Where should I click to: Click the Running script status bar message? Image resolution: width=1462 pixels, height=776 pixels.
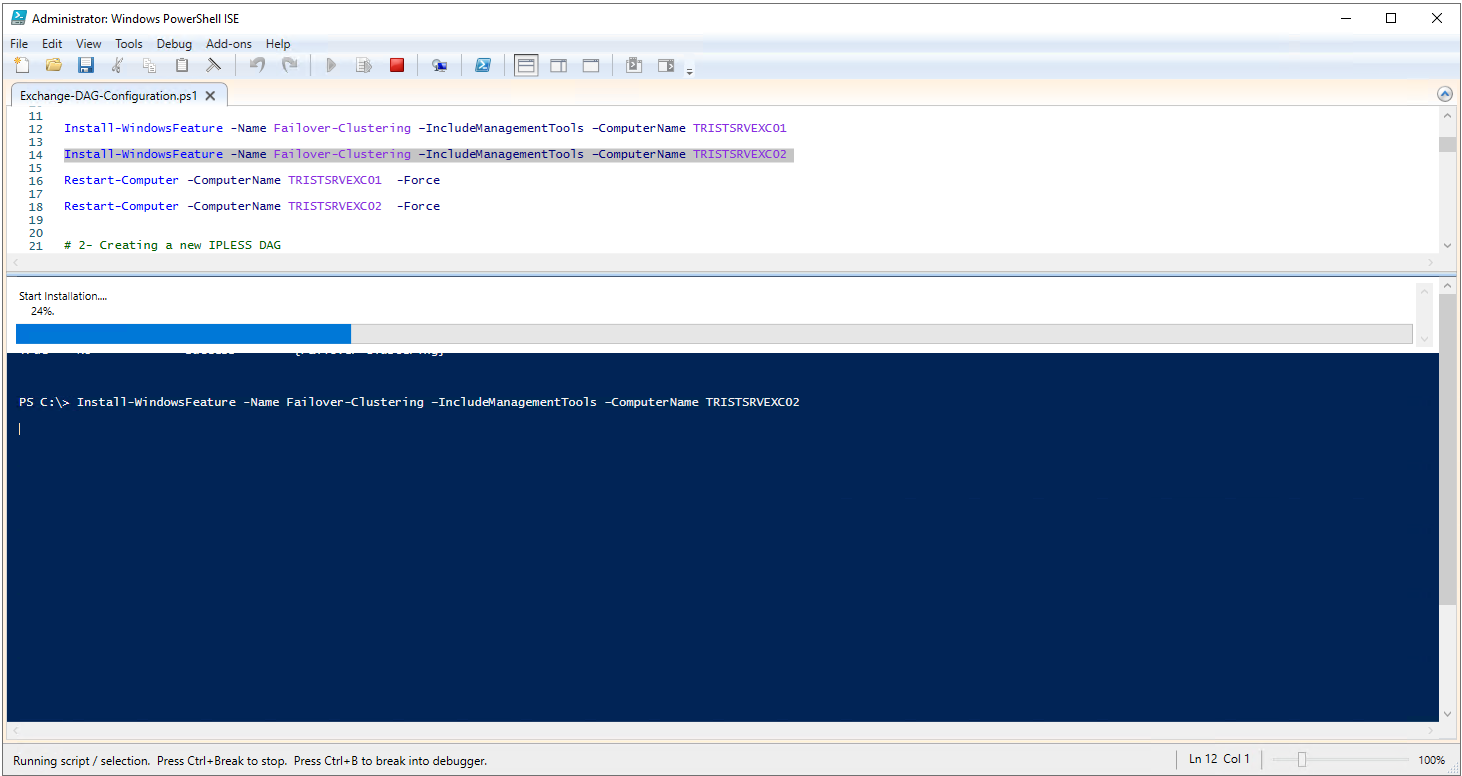pyautogui.click(x=250, y=761)
